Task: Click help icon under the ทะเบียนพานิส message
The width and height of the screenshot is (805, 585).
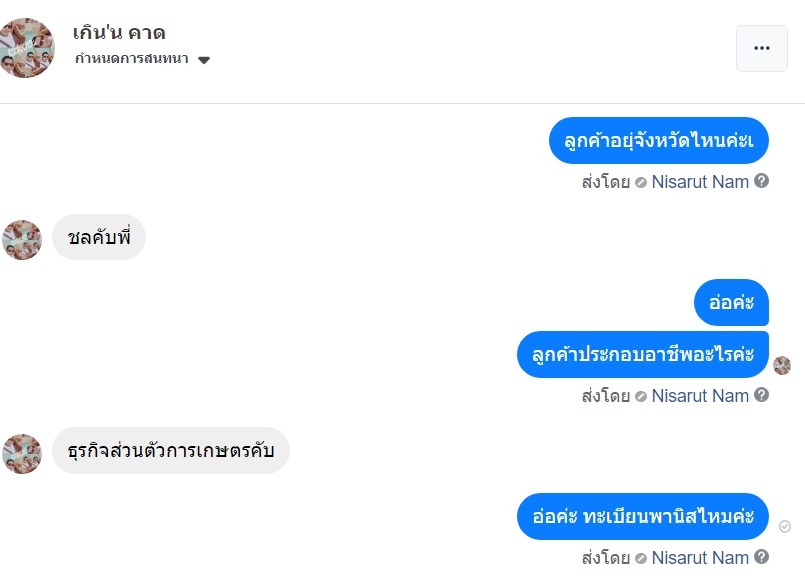Action: point(762,557)
